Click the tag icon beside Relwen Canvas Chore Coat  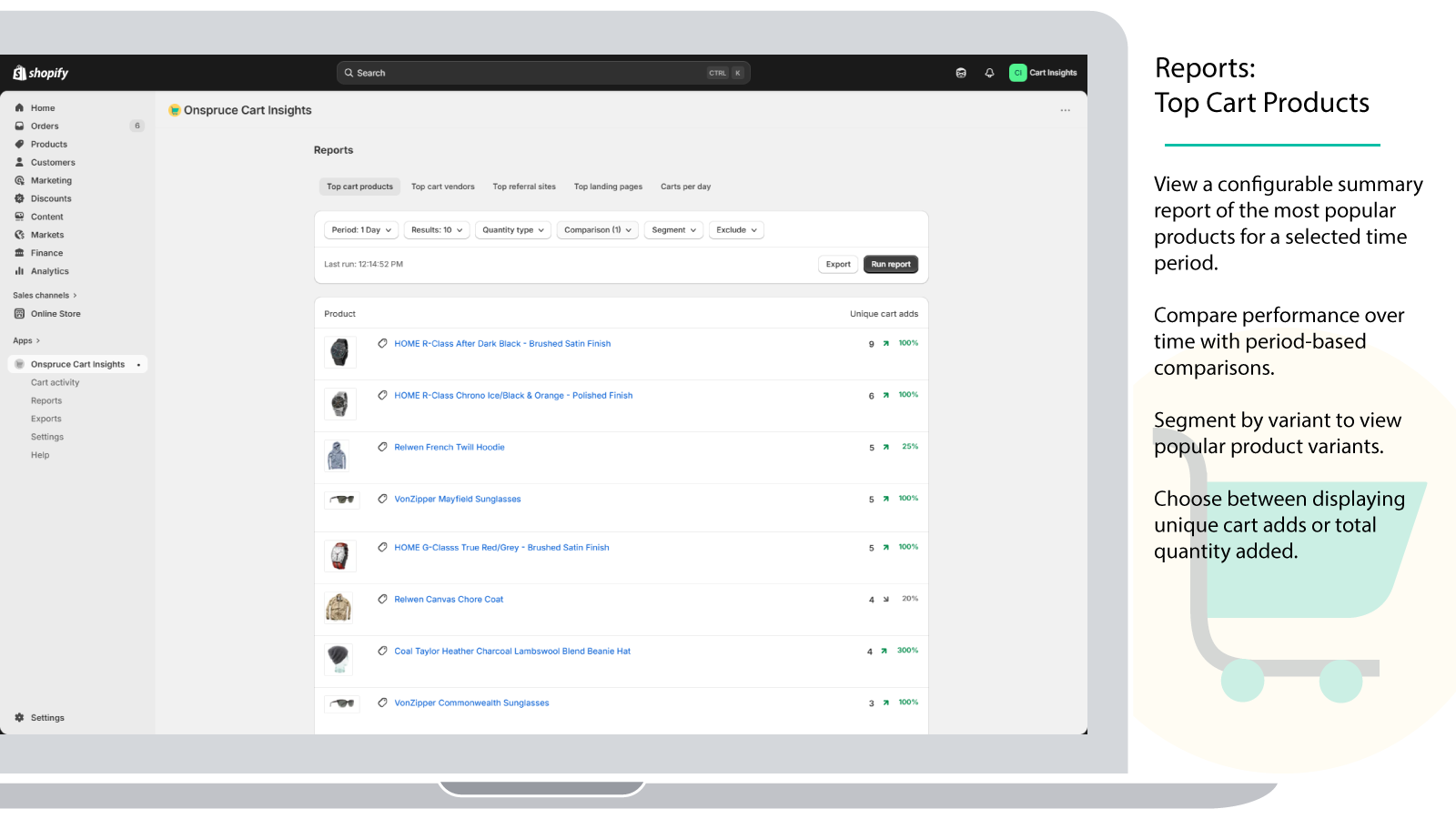382,599
